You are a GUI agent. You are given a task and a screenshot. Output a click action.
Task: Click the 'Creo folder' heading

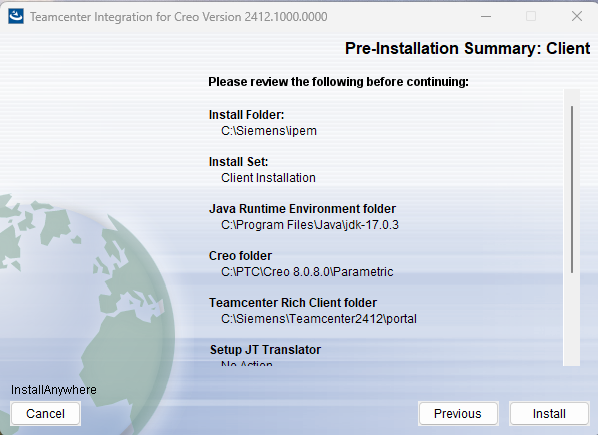pyautogui.click(x=240, y=255)
